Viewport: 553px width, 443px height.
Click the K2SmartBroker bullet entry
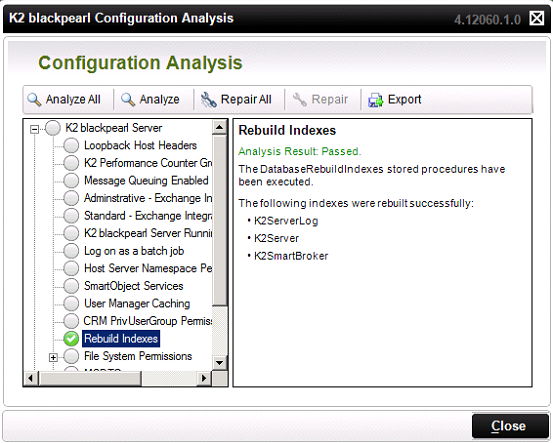[291, 256]
